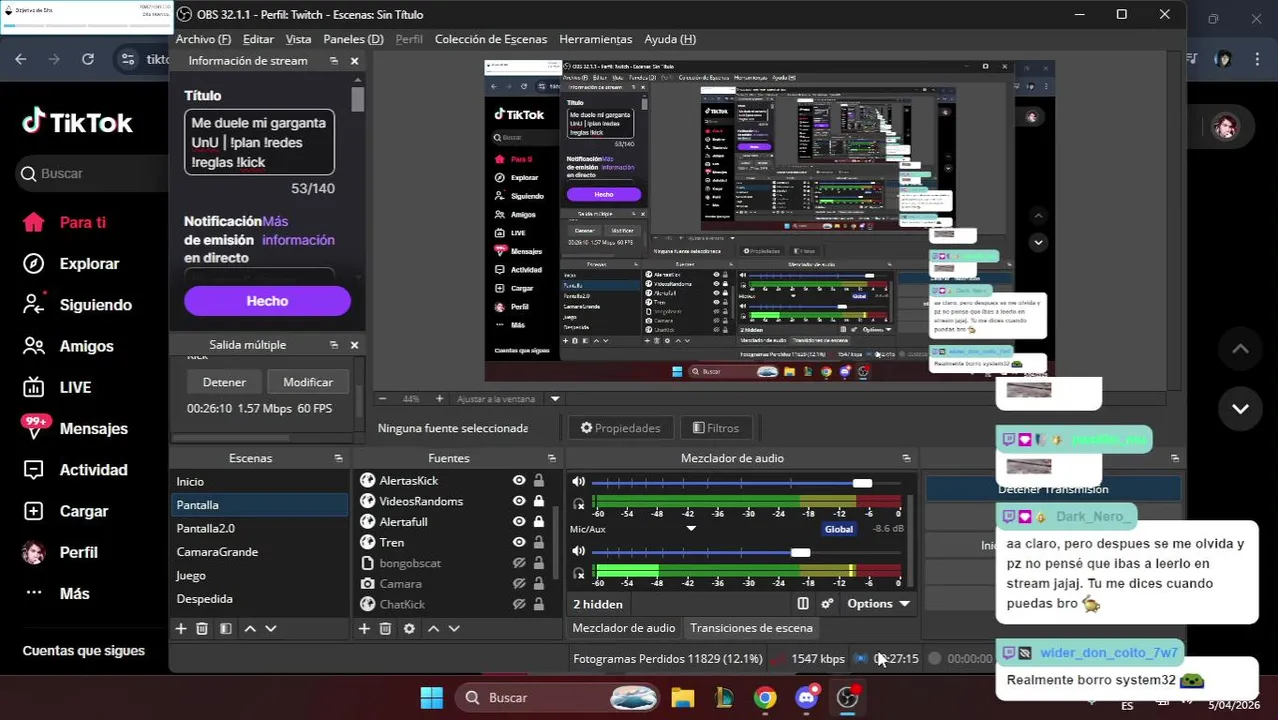Screen dimensions: 1278x720
Task: Open advanced audio properties gears icon
Action: (827, 604)
